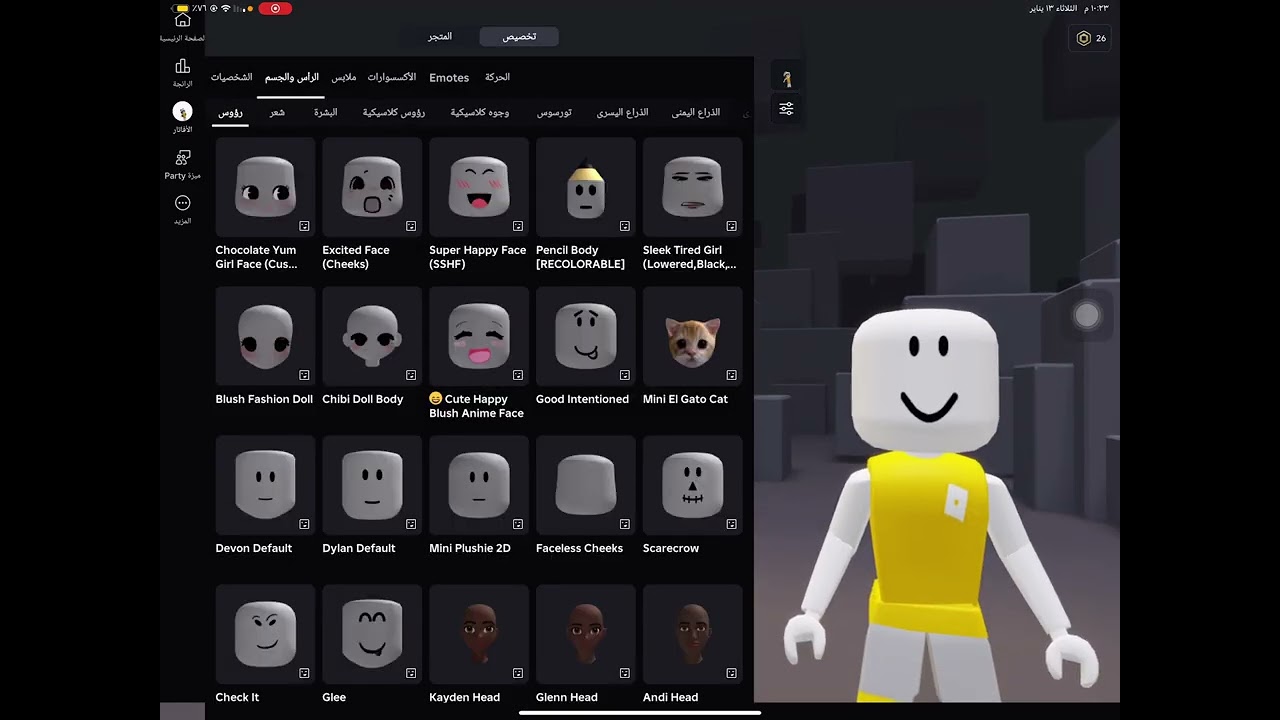Screen dimensions: 1280x720
Task: Equip the Mini Plushie 2D head
Action: [x=479, y=485]
